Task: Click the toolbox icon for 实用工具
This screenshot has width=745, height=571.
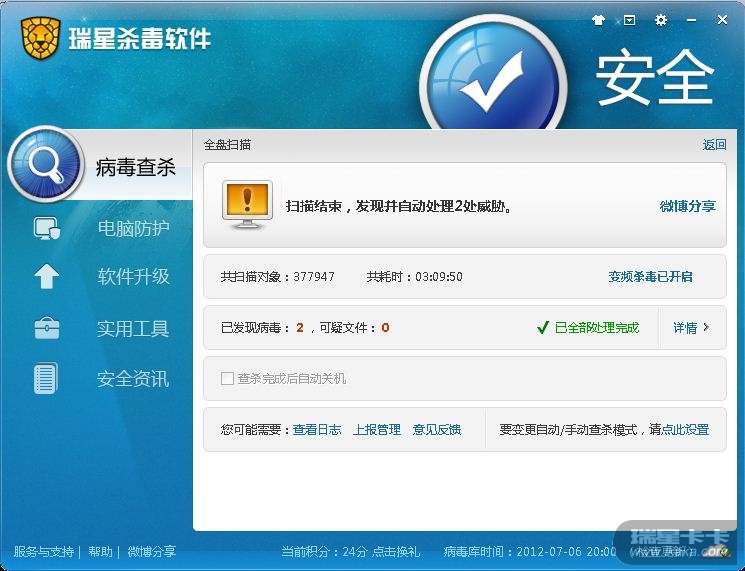Action: coord(47,328)
